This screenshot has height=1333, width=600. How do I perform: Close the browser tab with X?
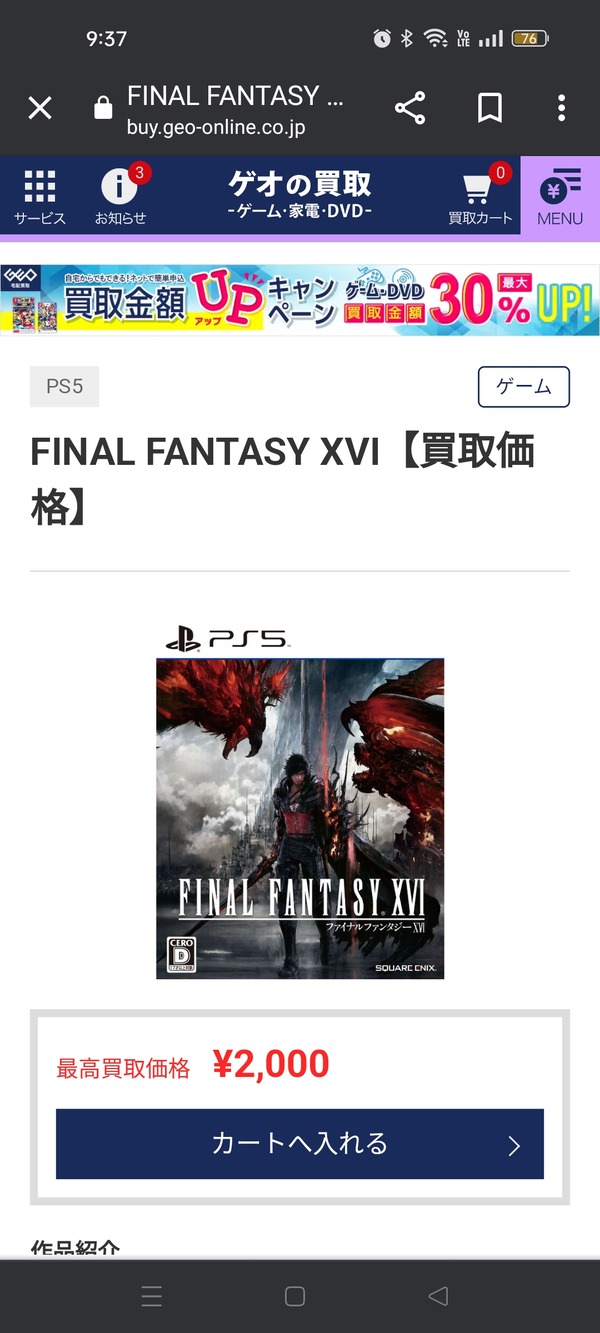[40, 108]
